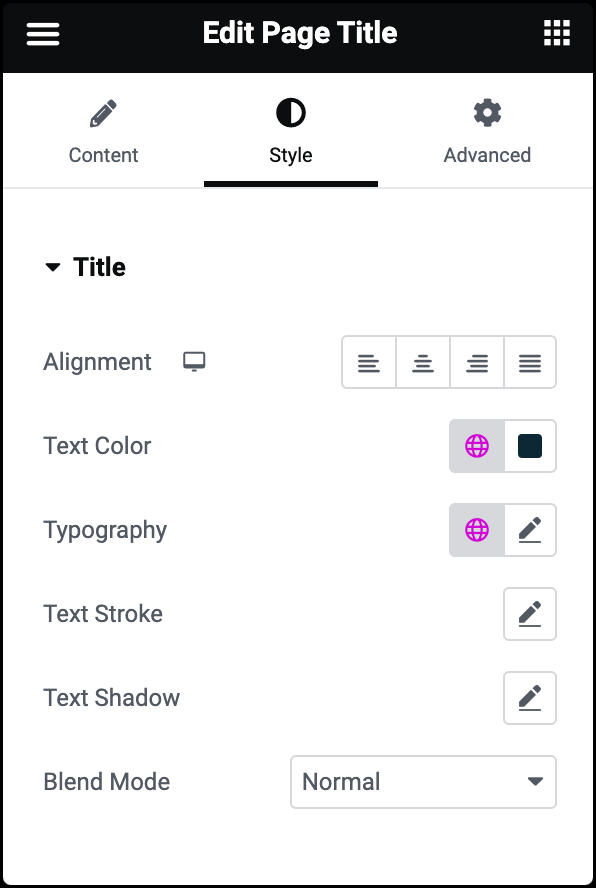The width and height of the screenshot is (596, 888).
Task: Open the dark Text Color swatch
Action: 530,446
